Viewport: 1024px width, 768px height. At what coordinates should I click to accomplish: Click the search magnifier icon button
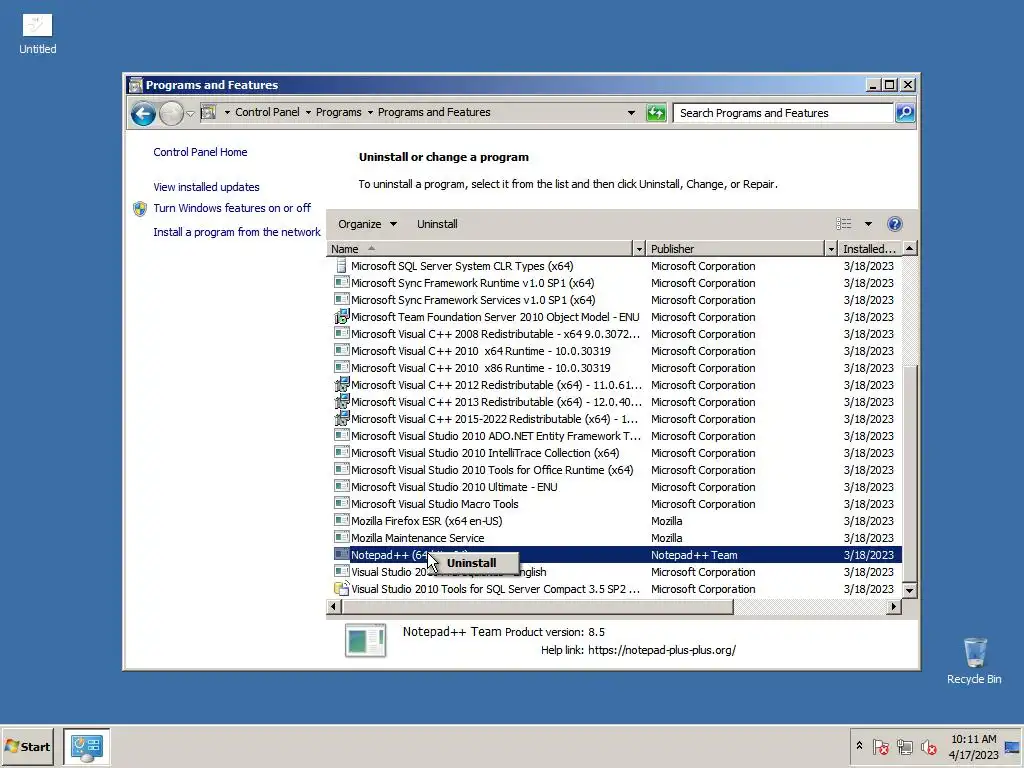(x=904, y=113)
